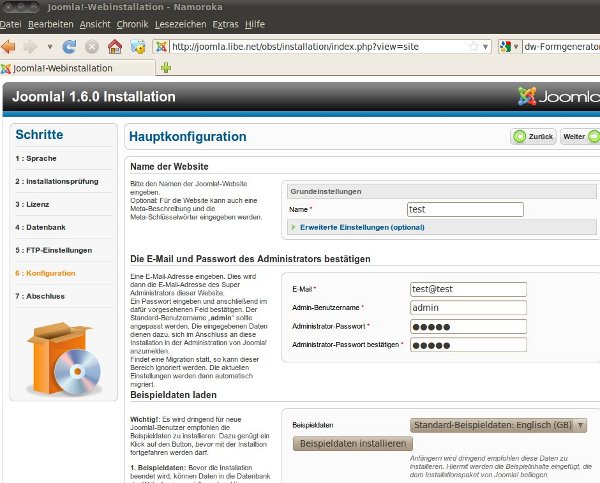Click the Administrator-Passwort field
The image size is (600, 483).
pos(468,326)
